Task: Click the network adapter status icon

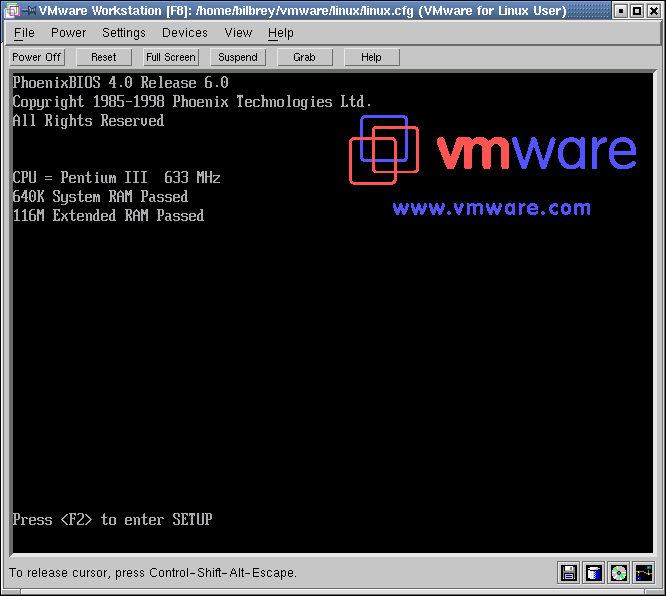Action: click(643, 573)
